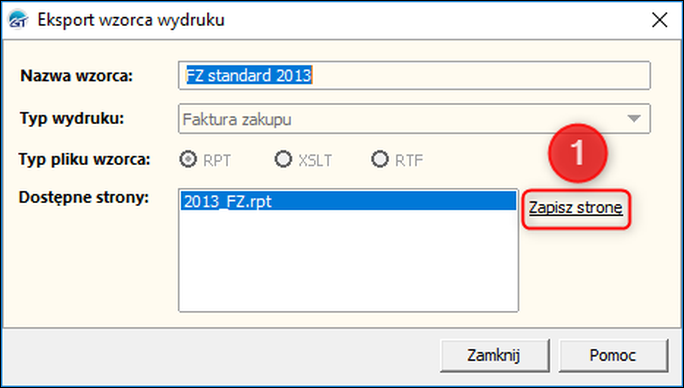Open help with the Pomoc button
684x388 pixels.
pos(613,355)
